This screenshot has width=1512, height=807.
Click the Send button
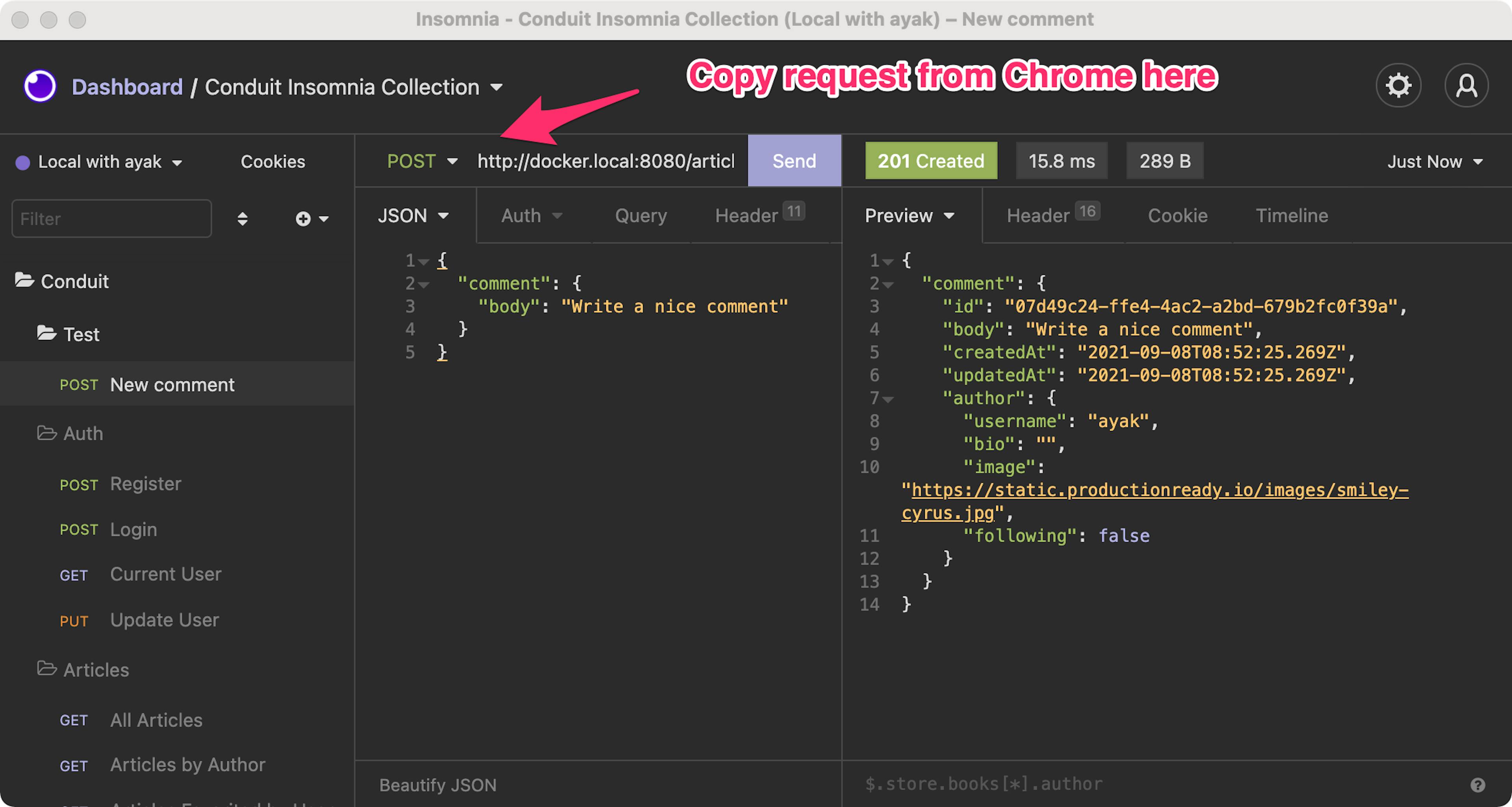click(x=794, y=161)
